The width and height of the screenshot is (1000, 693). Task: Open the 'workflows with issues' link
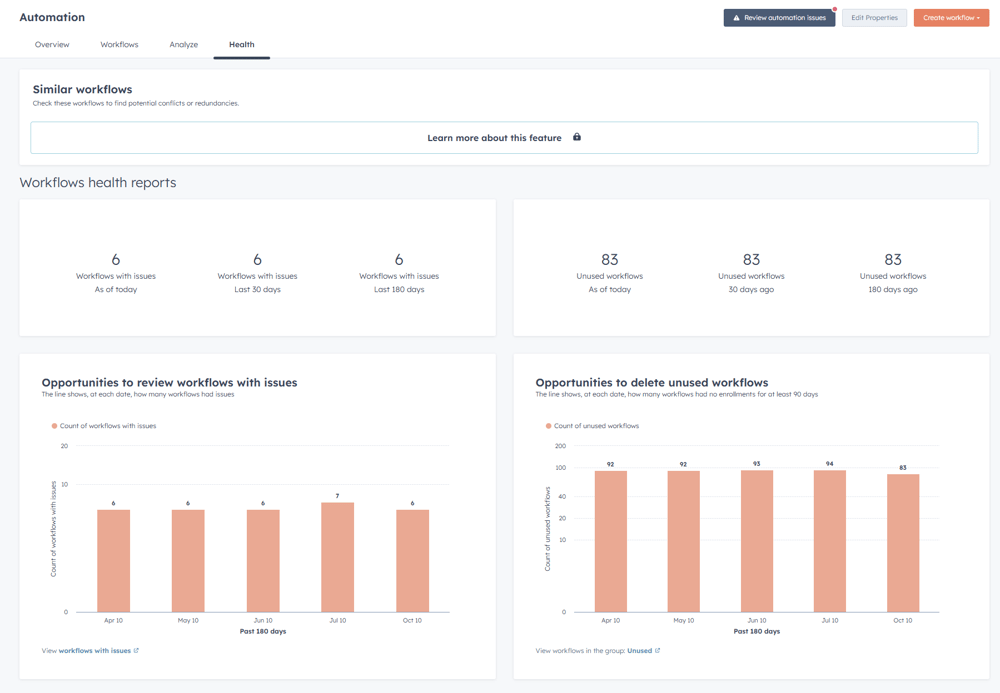[x=95, y=651]
